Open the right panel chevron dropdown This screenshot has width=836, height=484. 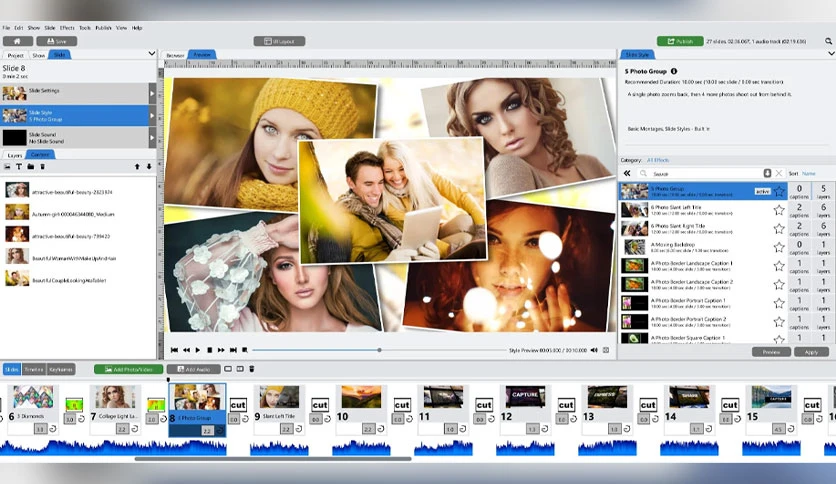(831, 54)
